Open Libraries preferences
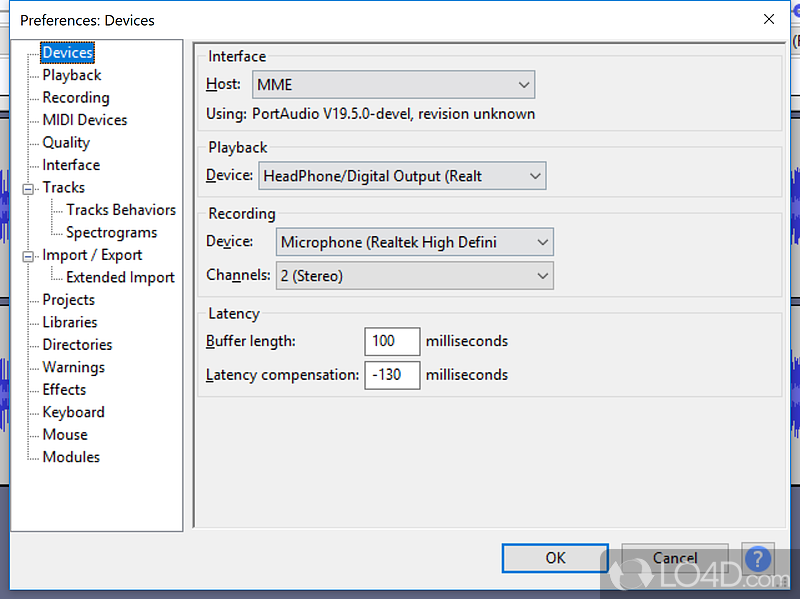The width and height of the screenshot is (800, 599). click(70, 322)
